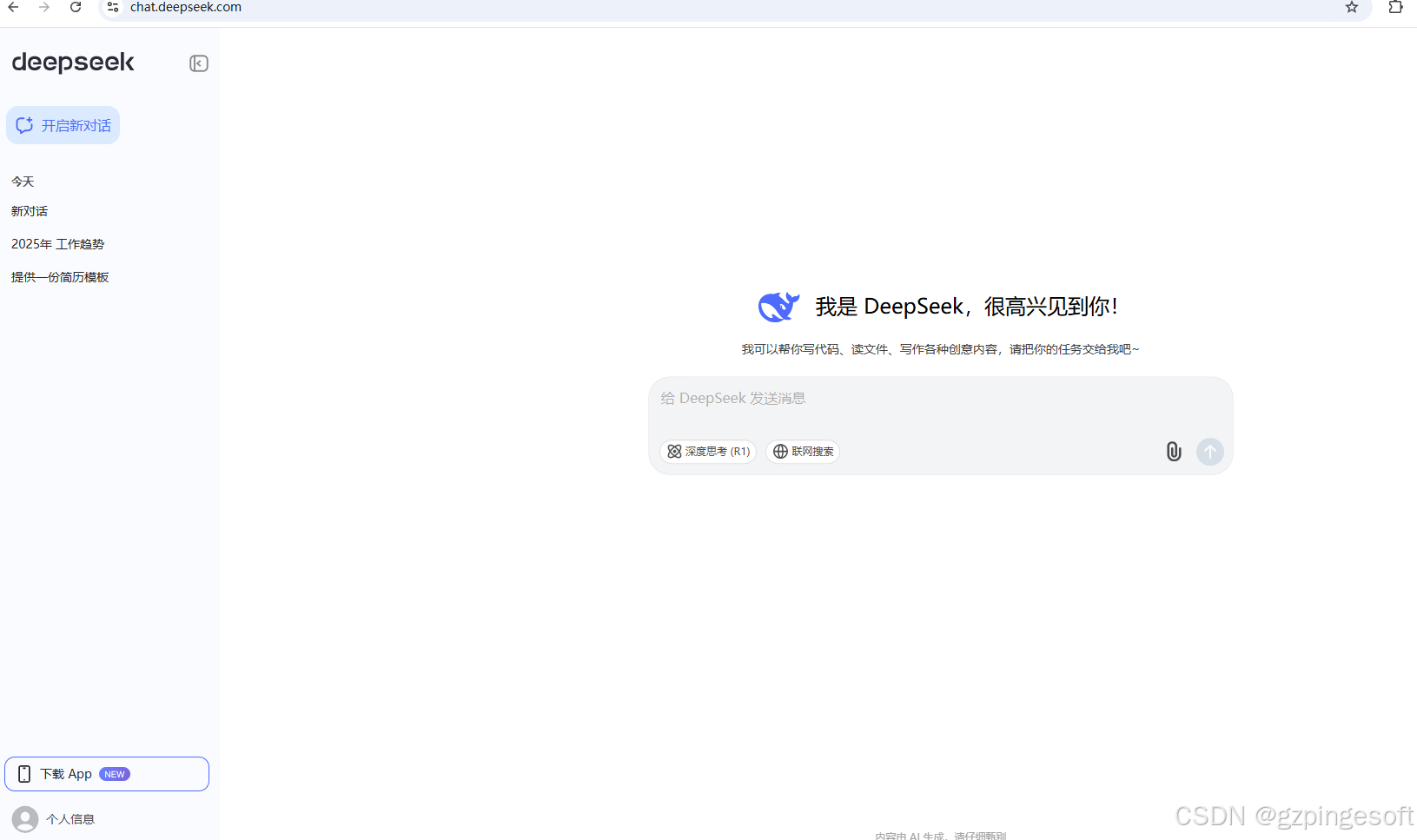Screen dimensions: 1417x840
Task: Click the send arrow button
Action: 1210,452
